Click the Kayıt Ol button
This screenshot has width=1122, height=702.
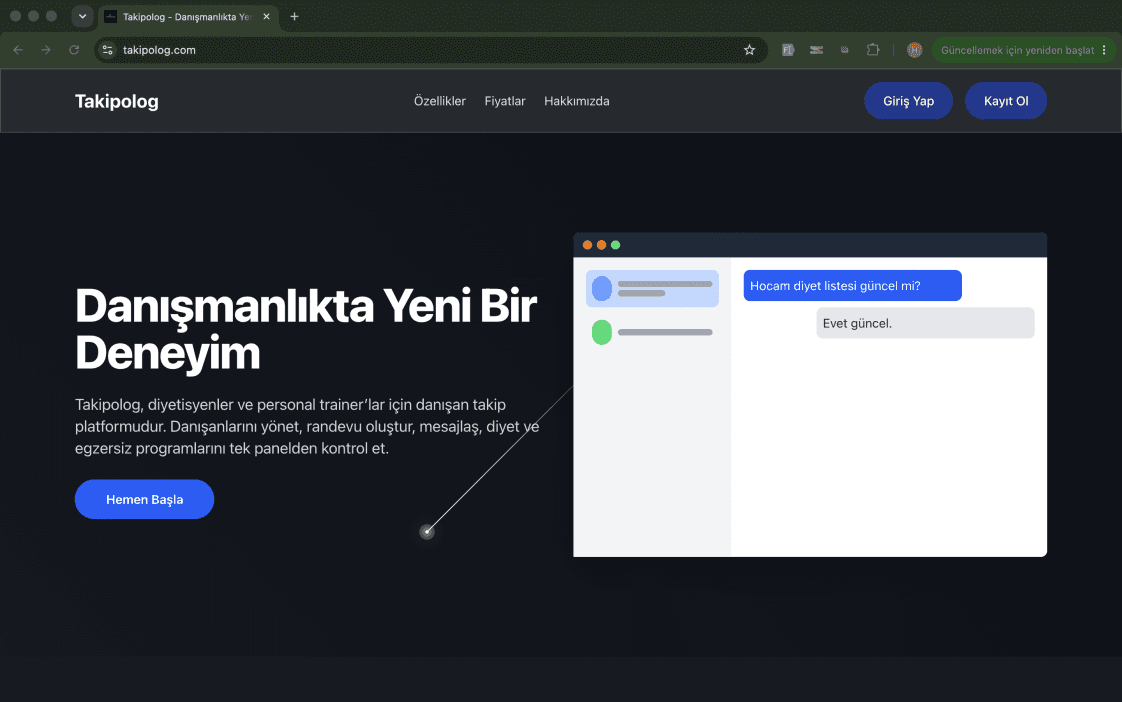tap(1005, 101)
